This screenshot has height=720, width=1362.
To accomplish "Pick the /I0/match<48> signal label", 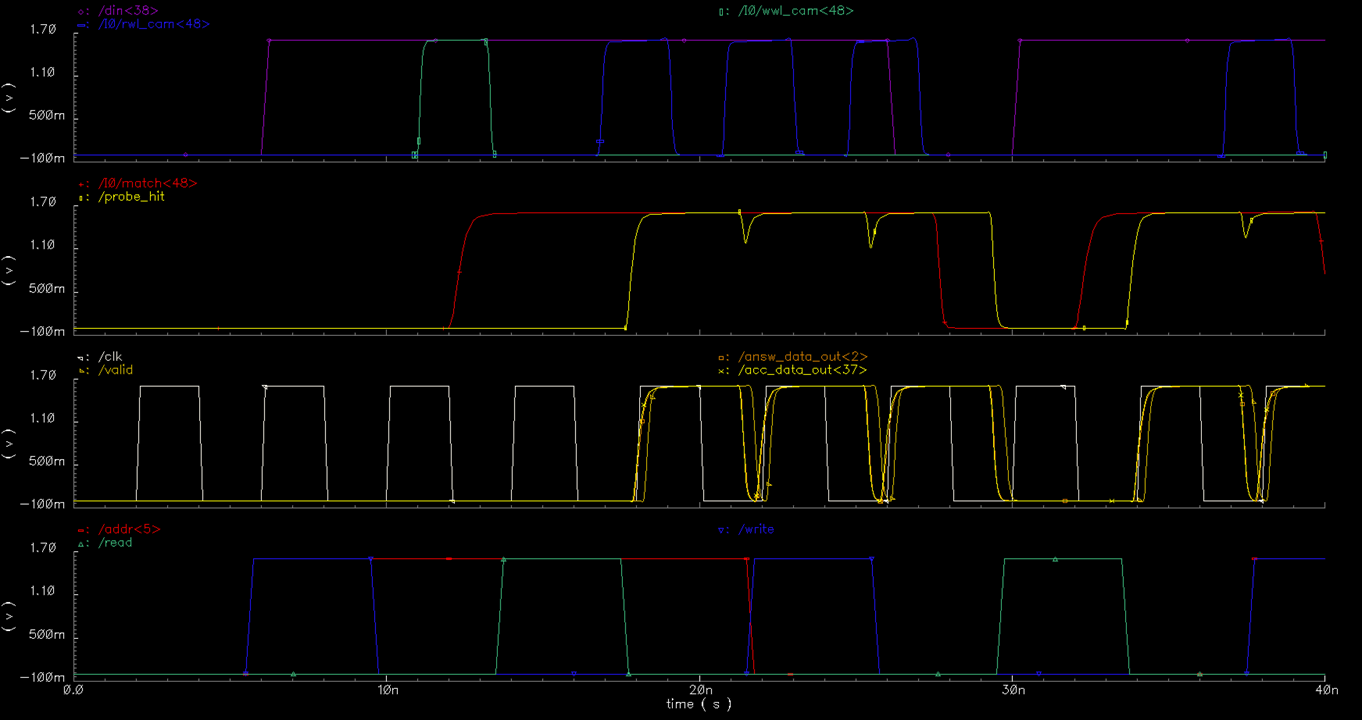I will (x=146, y=184).
